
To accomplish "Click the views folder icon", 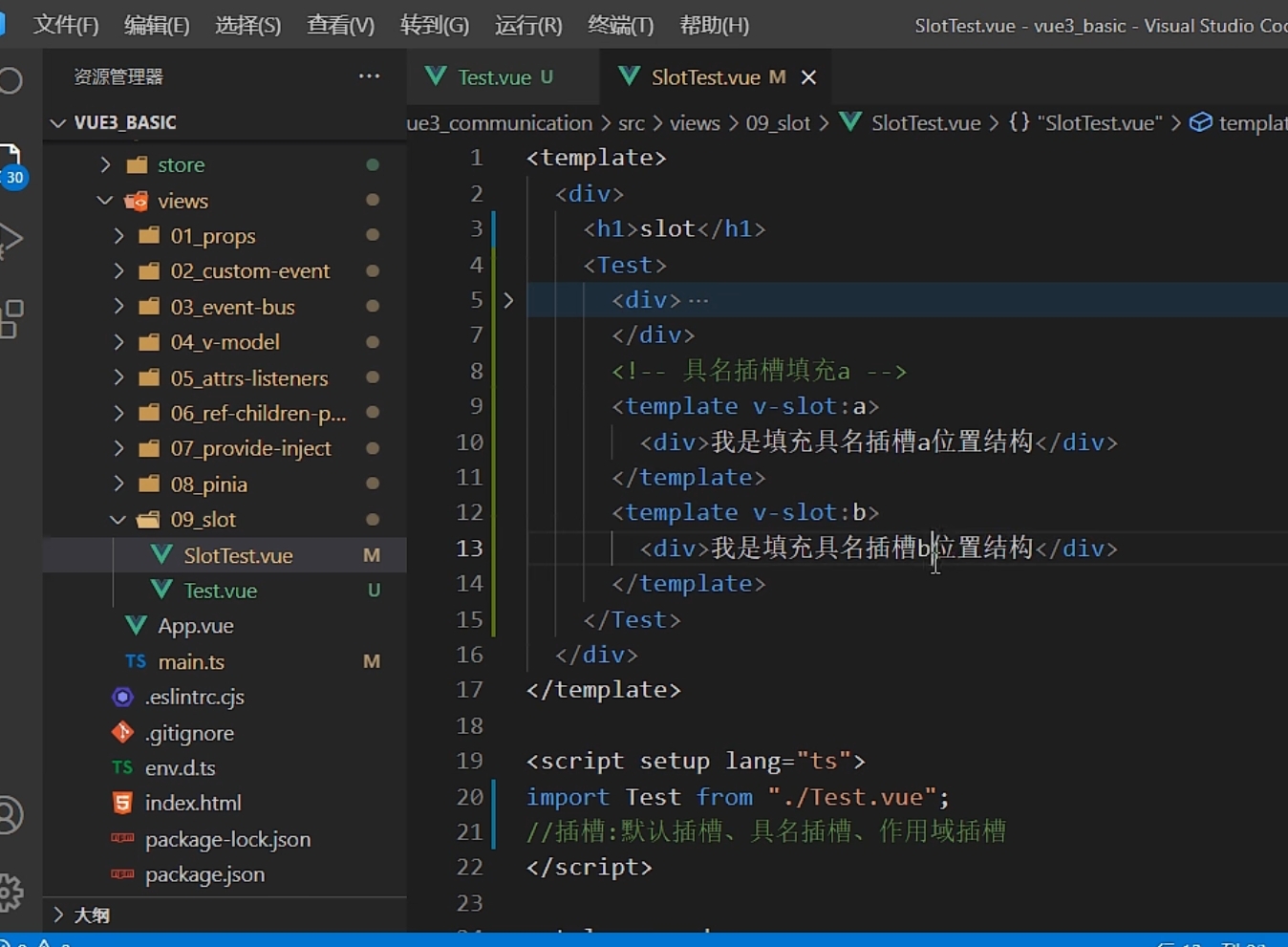I will tap(137, 201).
